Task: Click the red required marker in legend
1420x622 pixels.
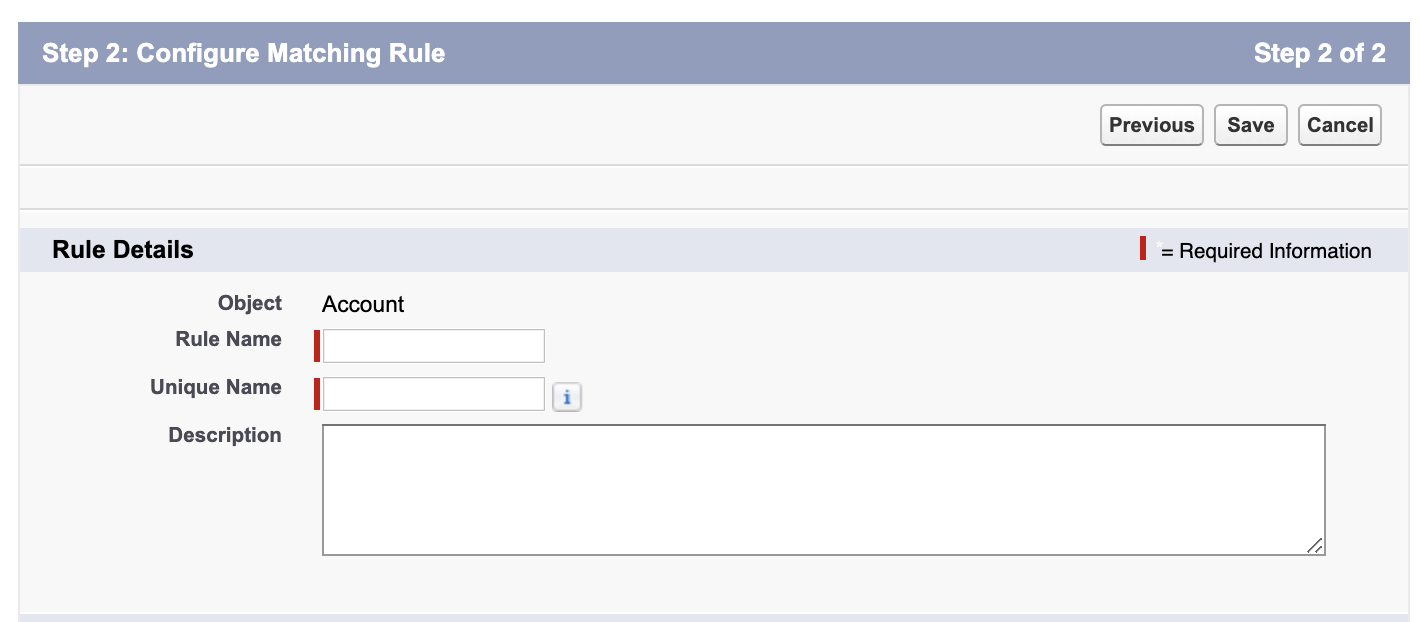Action: tap(1143, 249)
